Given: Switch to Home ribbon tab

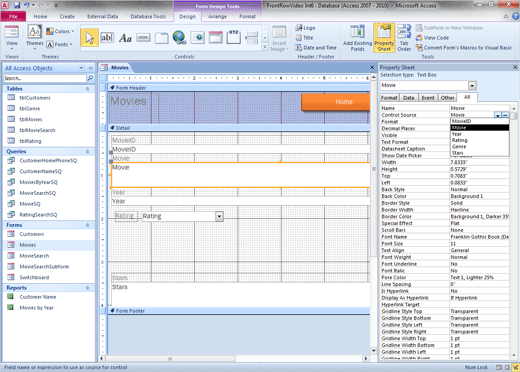Looking at the screenshot, I should click(40, 16).
